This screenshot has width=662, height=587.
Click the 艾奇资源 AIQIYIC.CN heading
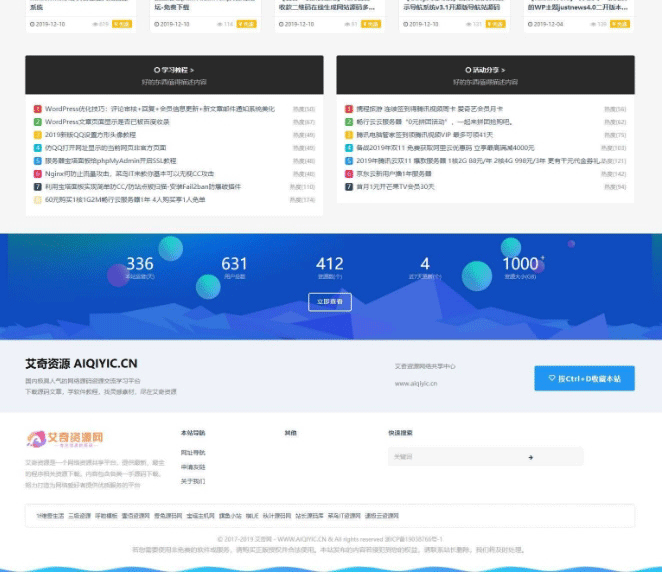tap(81, 364)
